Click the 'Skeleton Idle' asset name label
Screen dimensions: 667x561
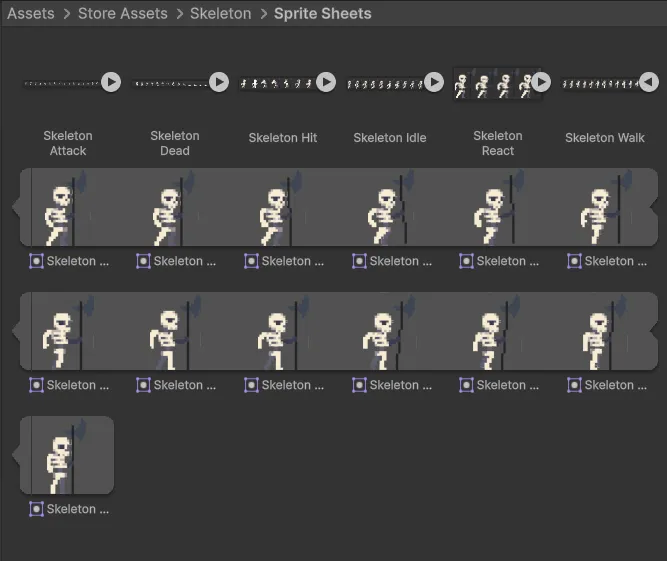tap(390, 138)
